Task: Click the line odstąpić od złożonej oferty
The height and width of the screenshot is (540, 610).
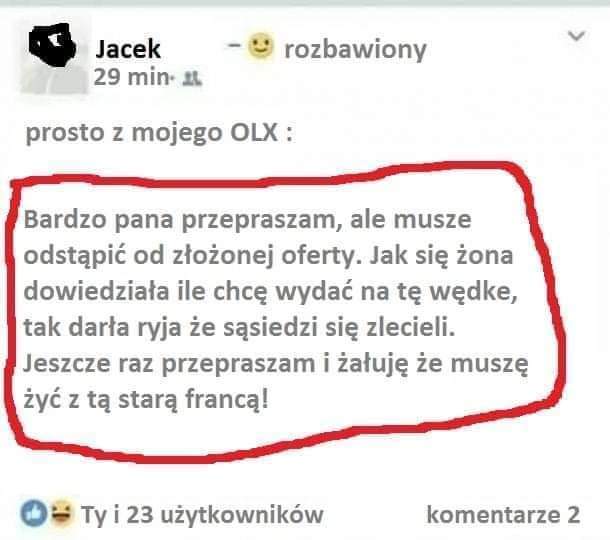Action: 268,257
